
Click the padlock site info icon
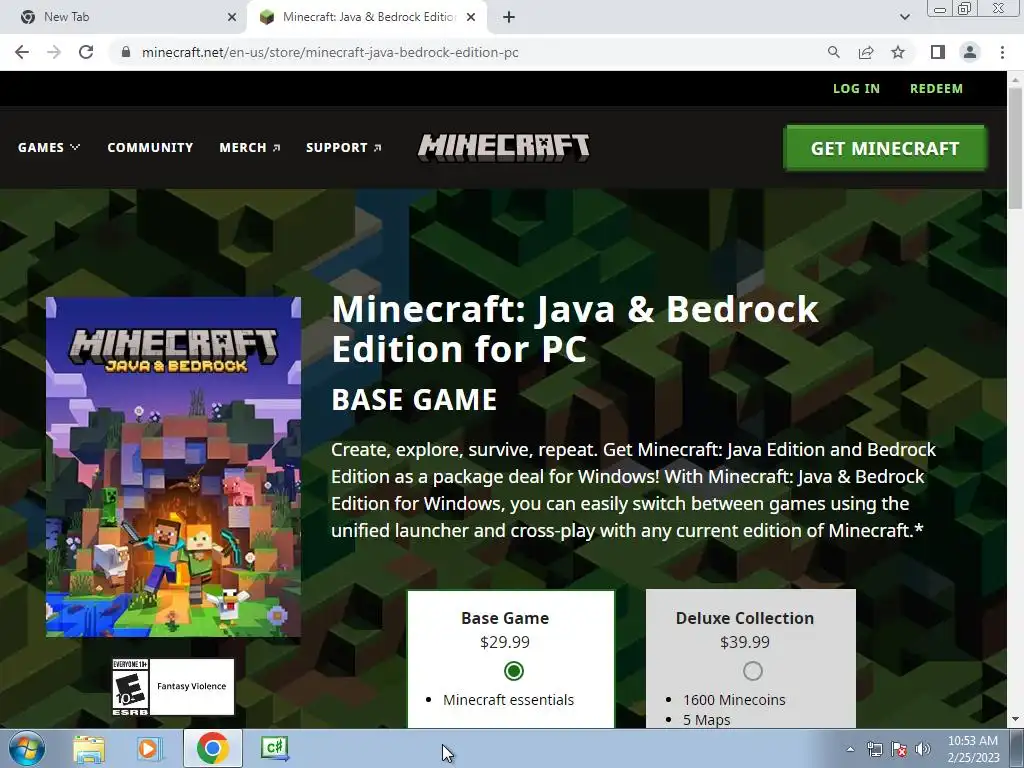point(126,52)
